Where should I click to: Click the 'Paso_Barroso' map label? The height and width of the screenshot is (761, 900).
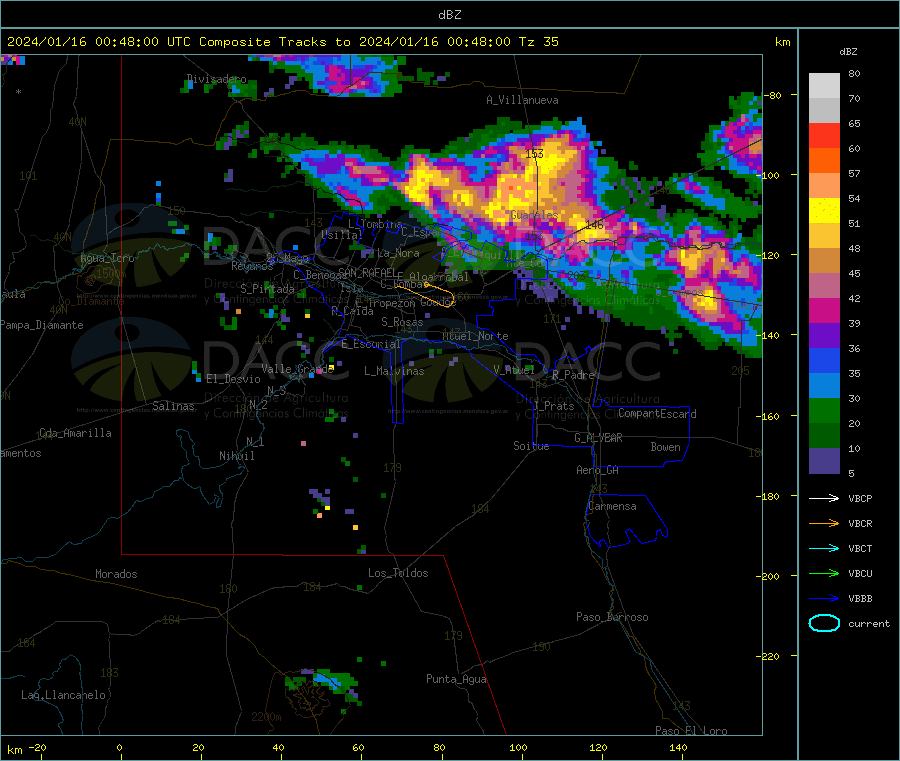[612, 617]
